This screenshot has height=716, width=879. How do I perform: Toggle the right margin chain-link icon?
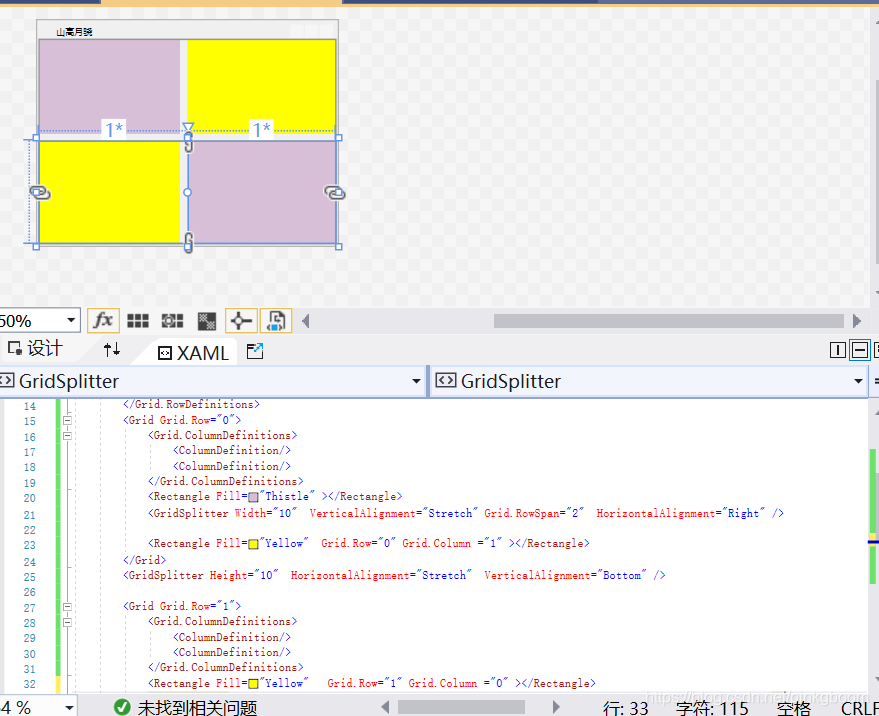pos(335,193)
